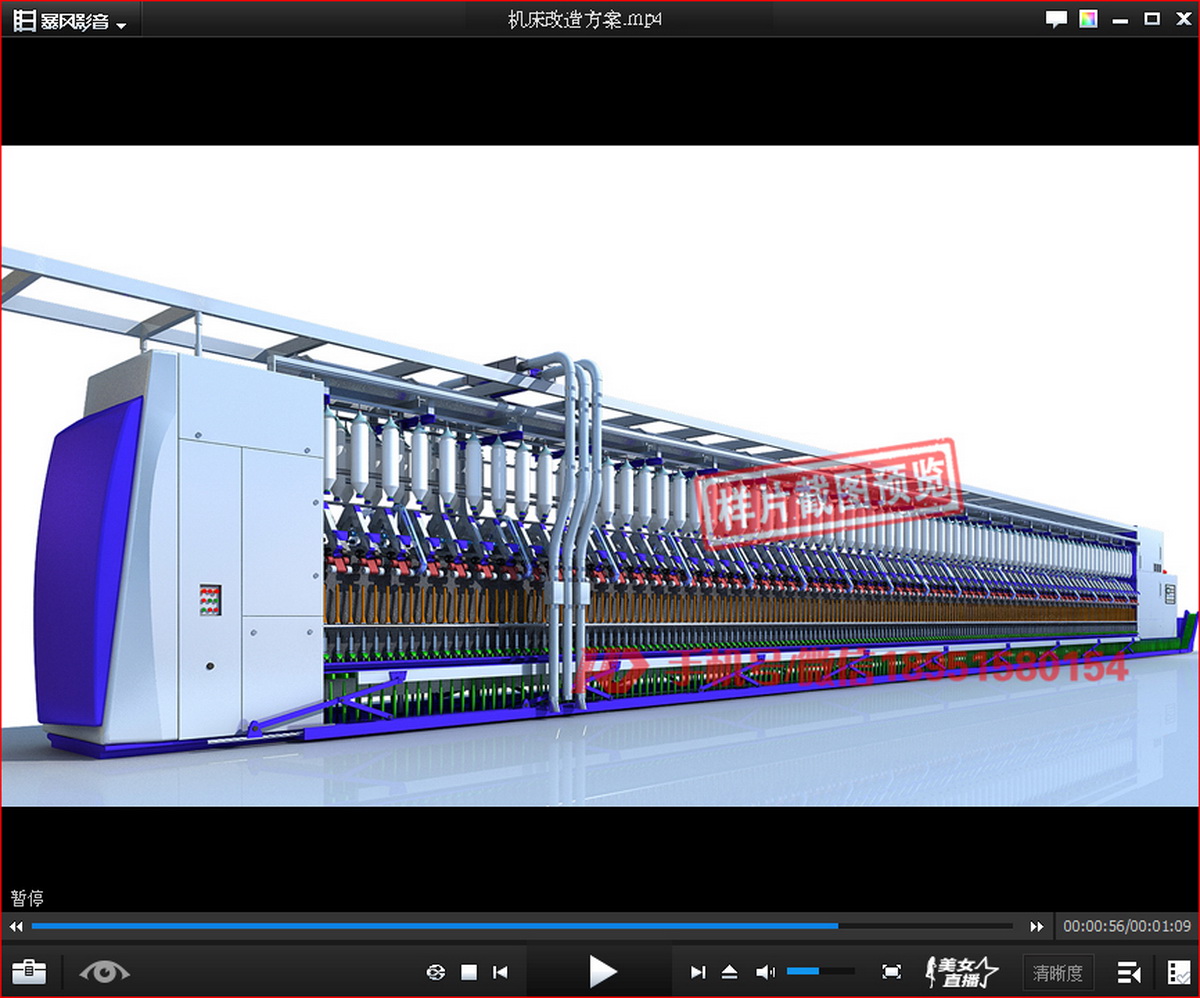This screenshot has width=1200, height=998.
Task: Click the eject/open file icon
Action: tap(729, 971)
